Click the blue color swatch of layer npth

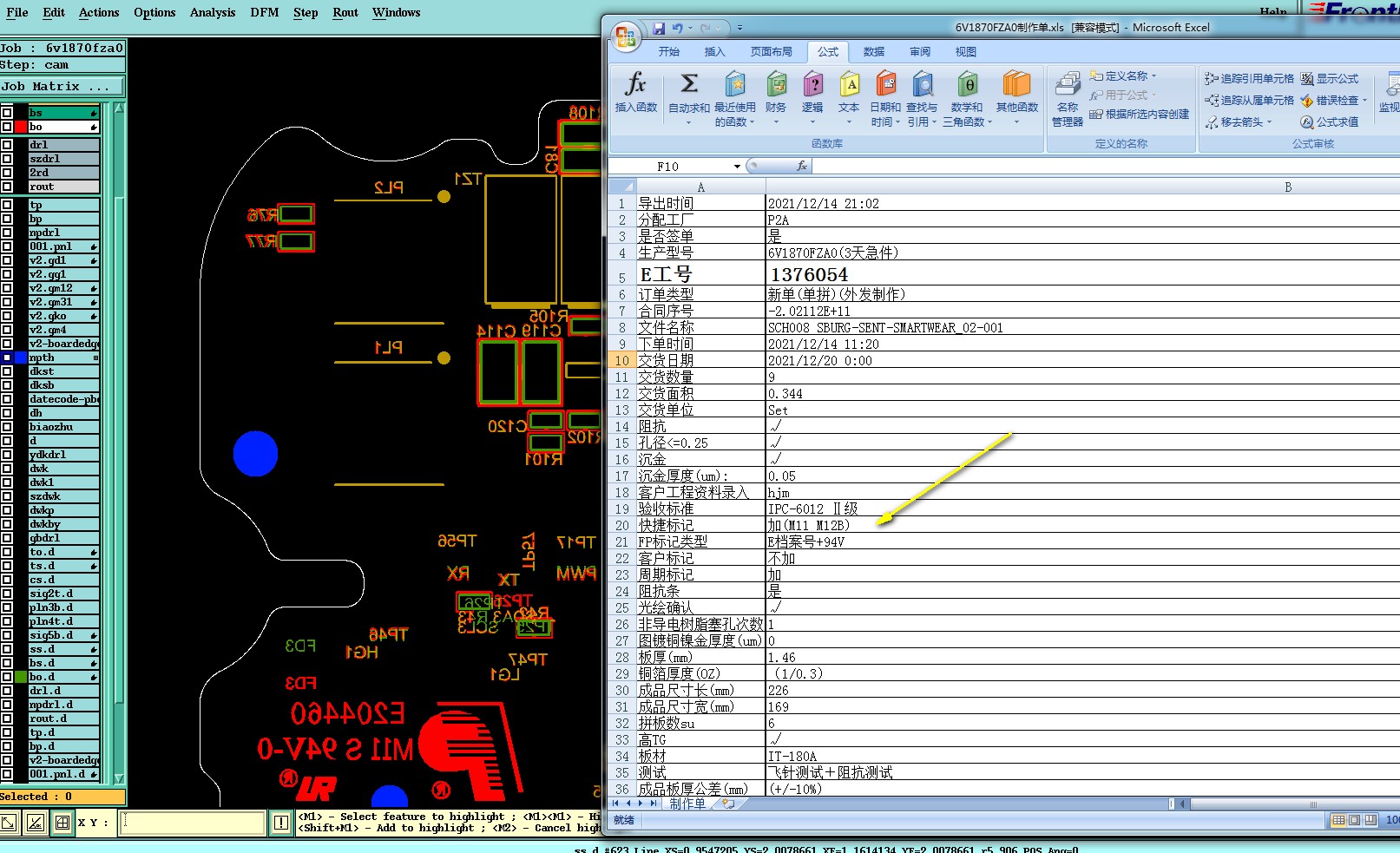click(x=21, y=358)
